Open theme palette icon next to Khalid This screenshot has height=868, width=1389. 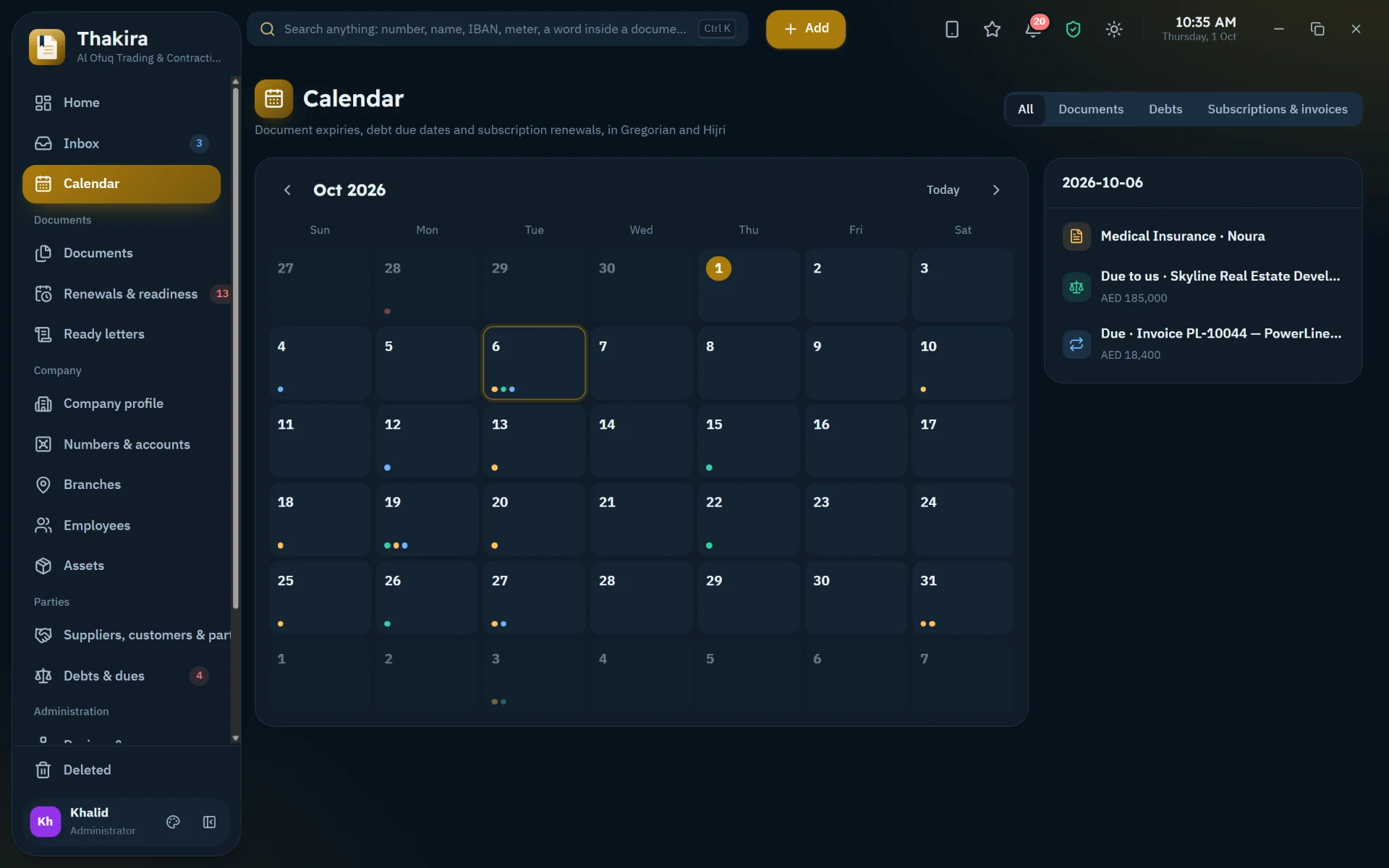[173, 822]
